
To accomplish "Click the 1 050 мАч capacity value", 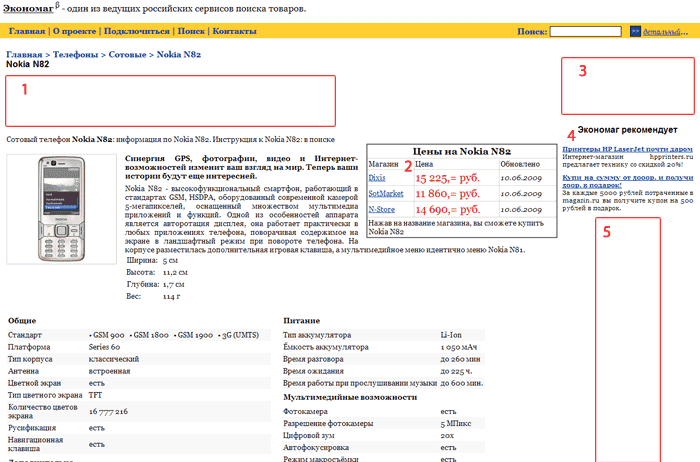I will tap(458, 347).
